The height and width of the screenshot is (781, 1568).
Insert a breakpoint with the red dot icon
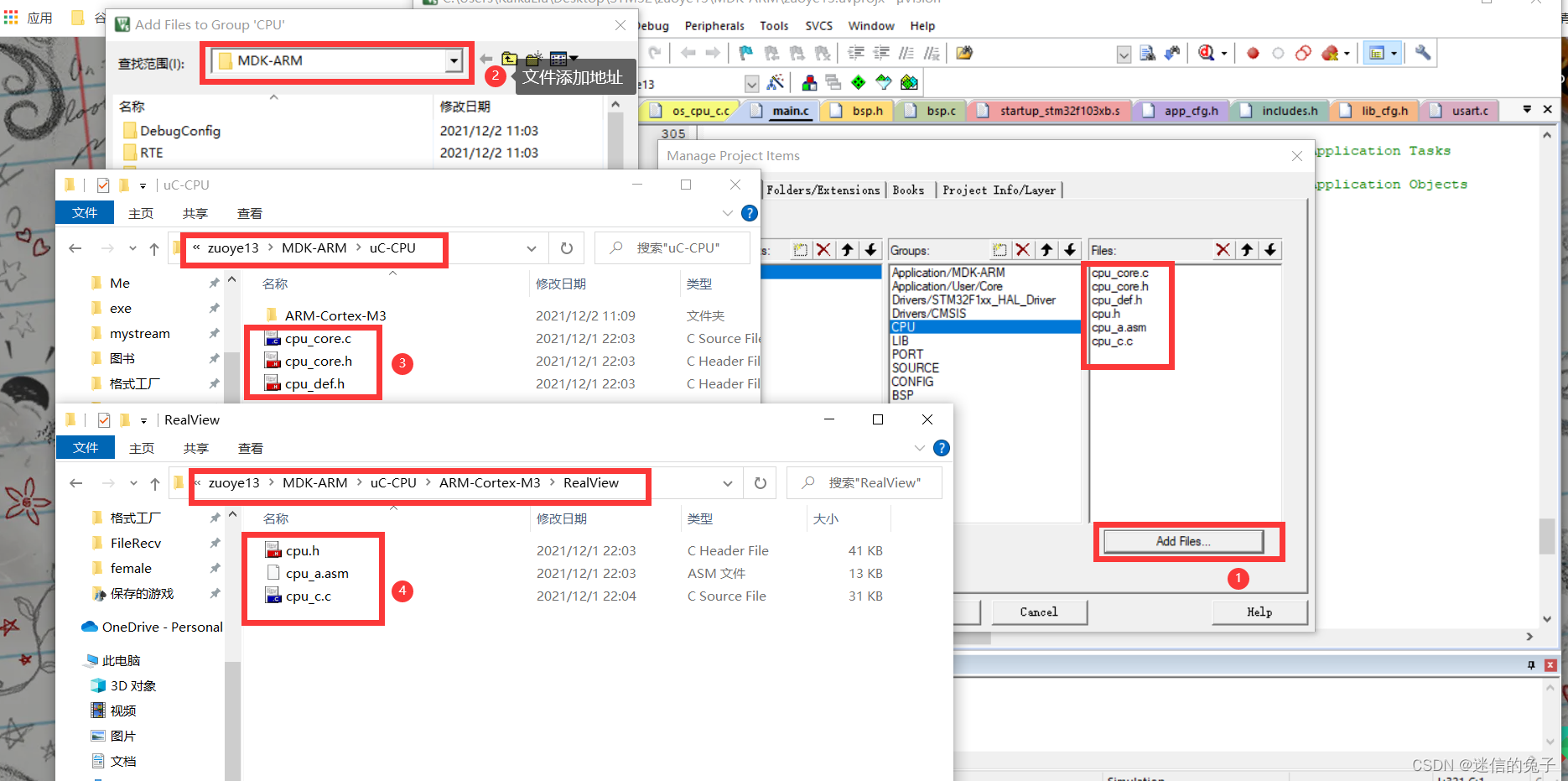coord(1253,54)
